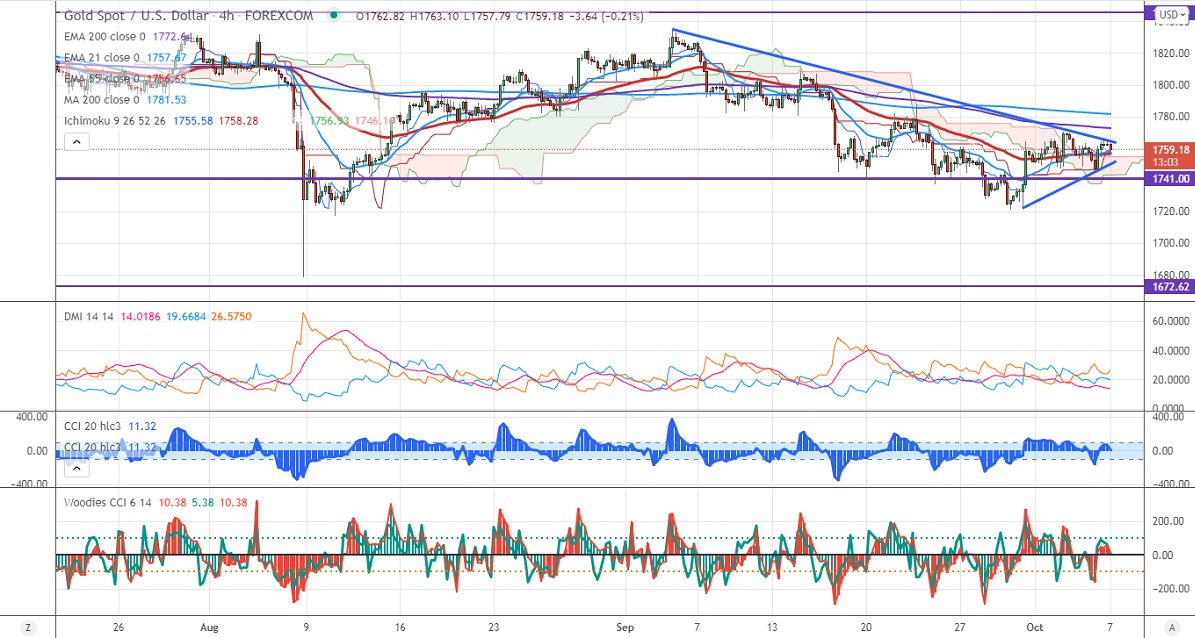Click the C1759.18 close value text
Viewport: 1195px width, 638px height.
coord(539,16)
